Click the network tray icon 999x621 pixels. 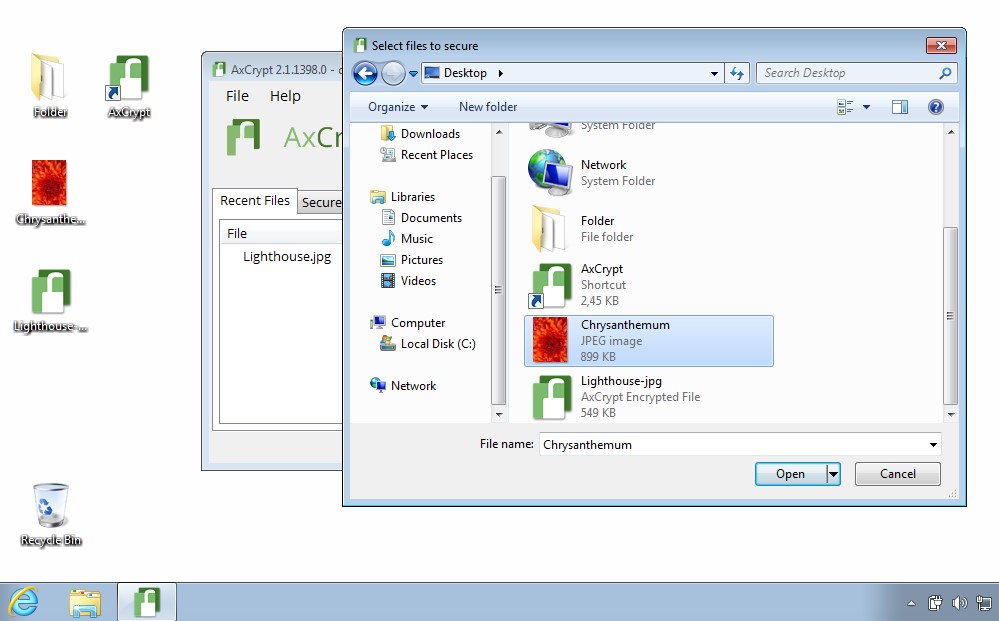coord(984,603)
